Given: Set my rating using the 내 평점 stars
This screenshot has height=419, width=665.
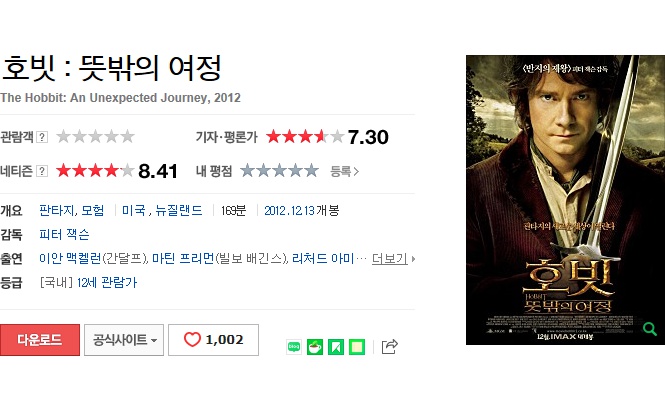Looking at the screenshot, I should pos(279,171).
